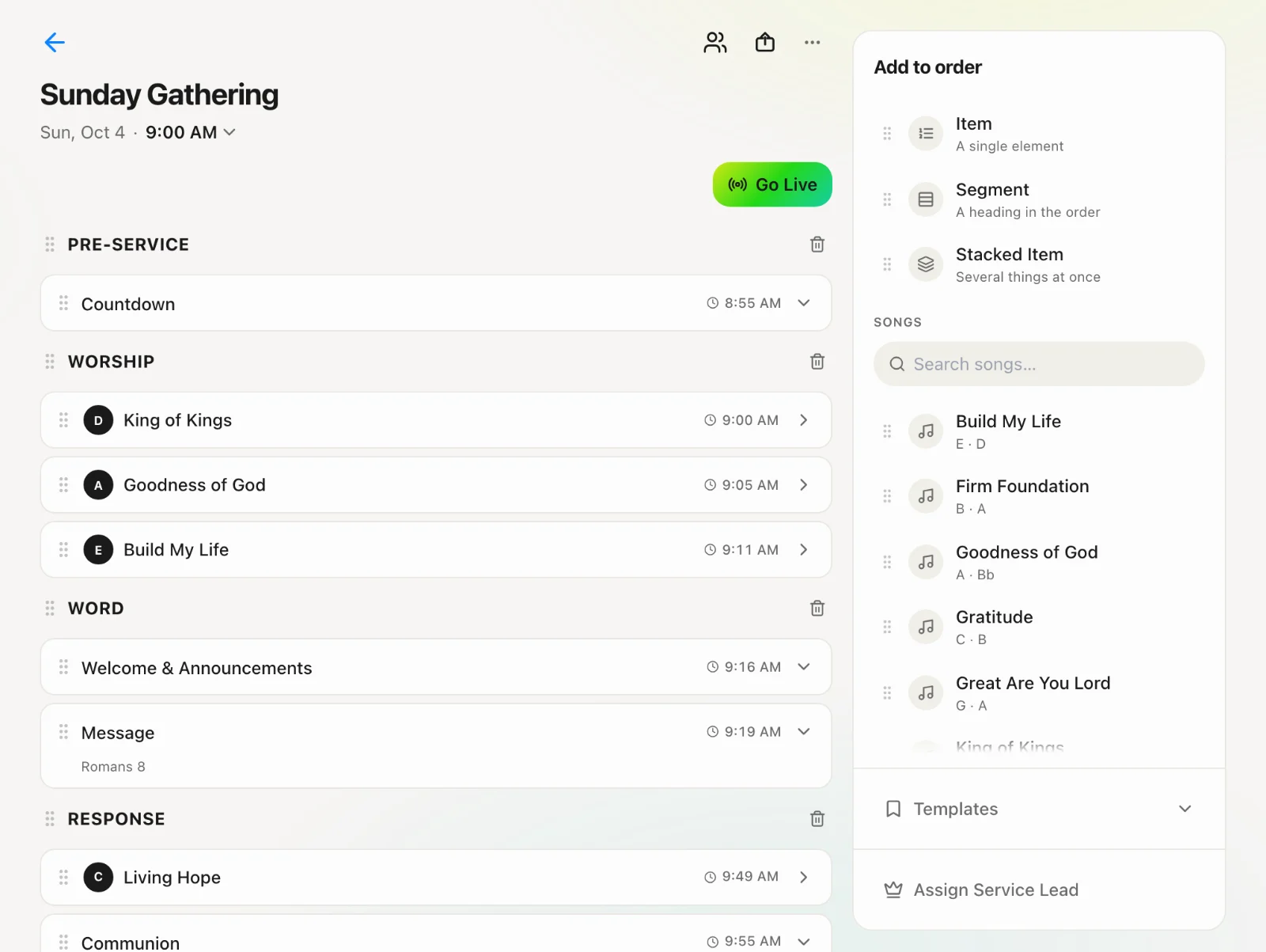Viewport: 1266px width, 952px height.
Task: Expand the Countdown item
Action: coord(804,303)
